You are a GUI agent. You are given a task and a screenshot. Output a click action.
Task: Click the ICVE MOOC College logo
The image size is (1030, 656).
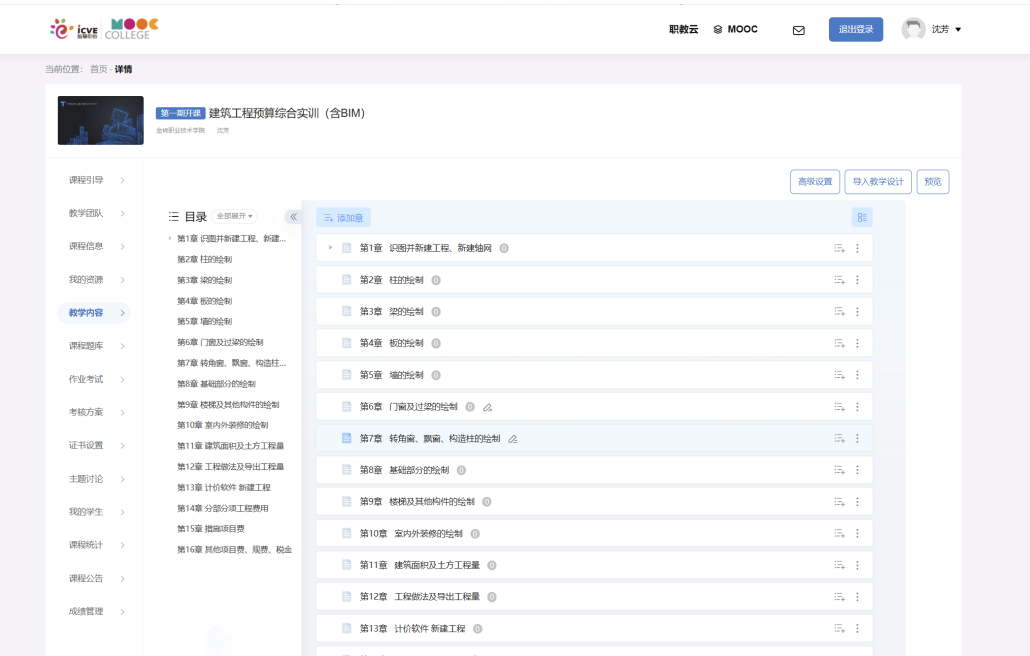104,29
